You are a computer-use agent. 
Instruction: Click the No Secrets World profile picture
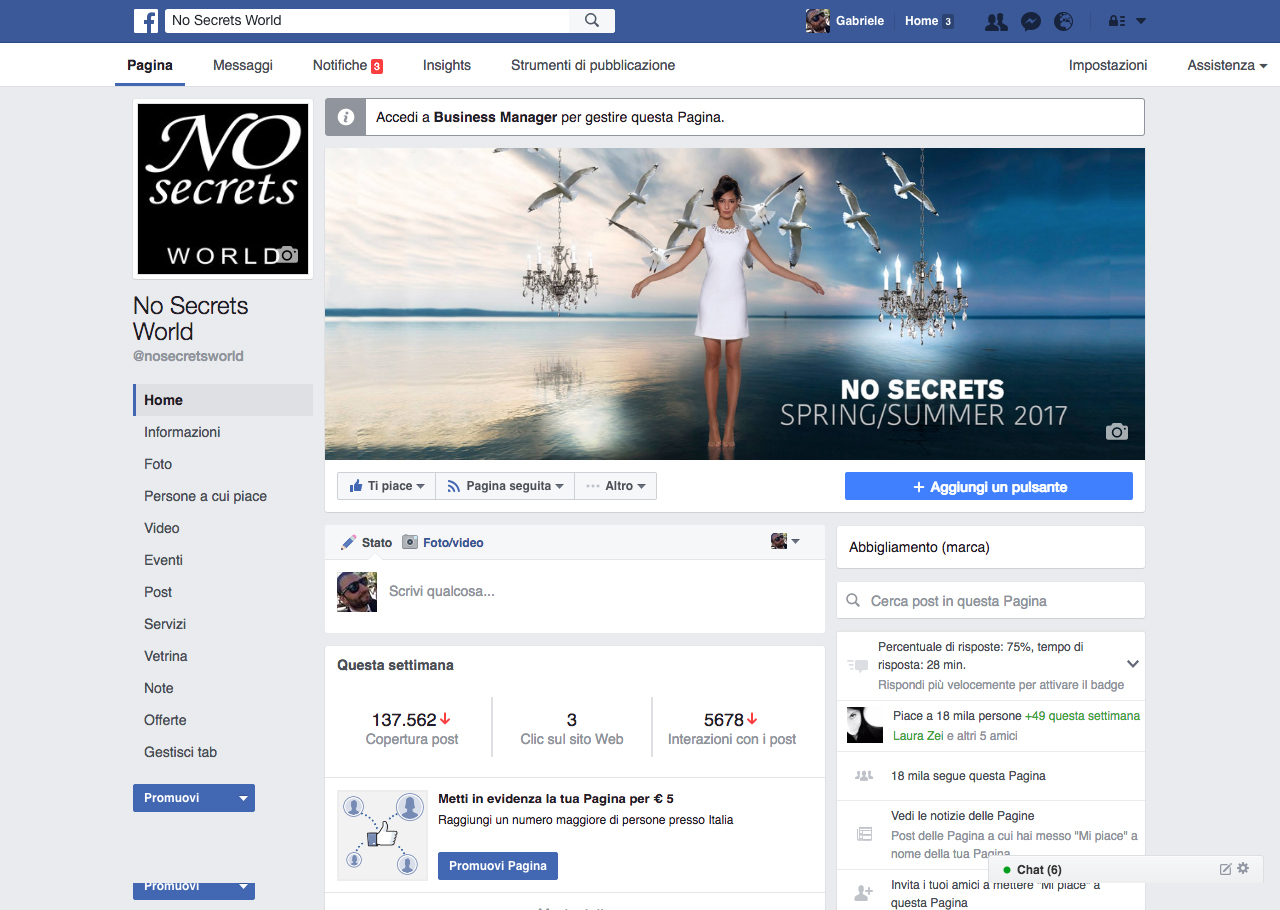pos(223,189)
